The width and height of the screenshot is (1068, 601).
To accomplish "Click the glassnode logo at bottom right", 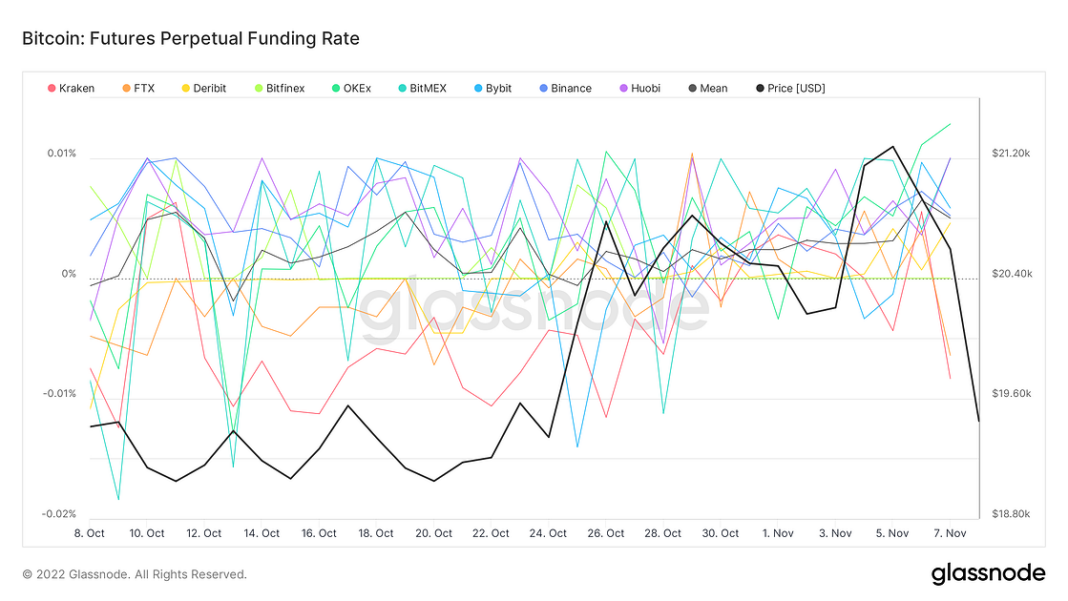I will pyautogui.click(x=988, y=573).
